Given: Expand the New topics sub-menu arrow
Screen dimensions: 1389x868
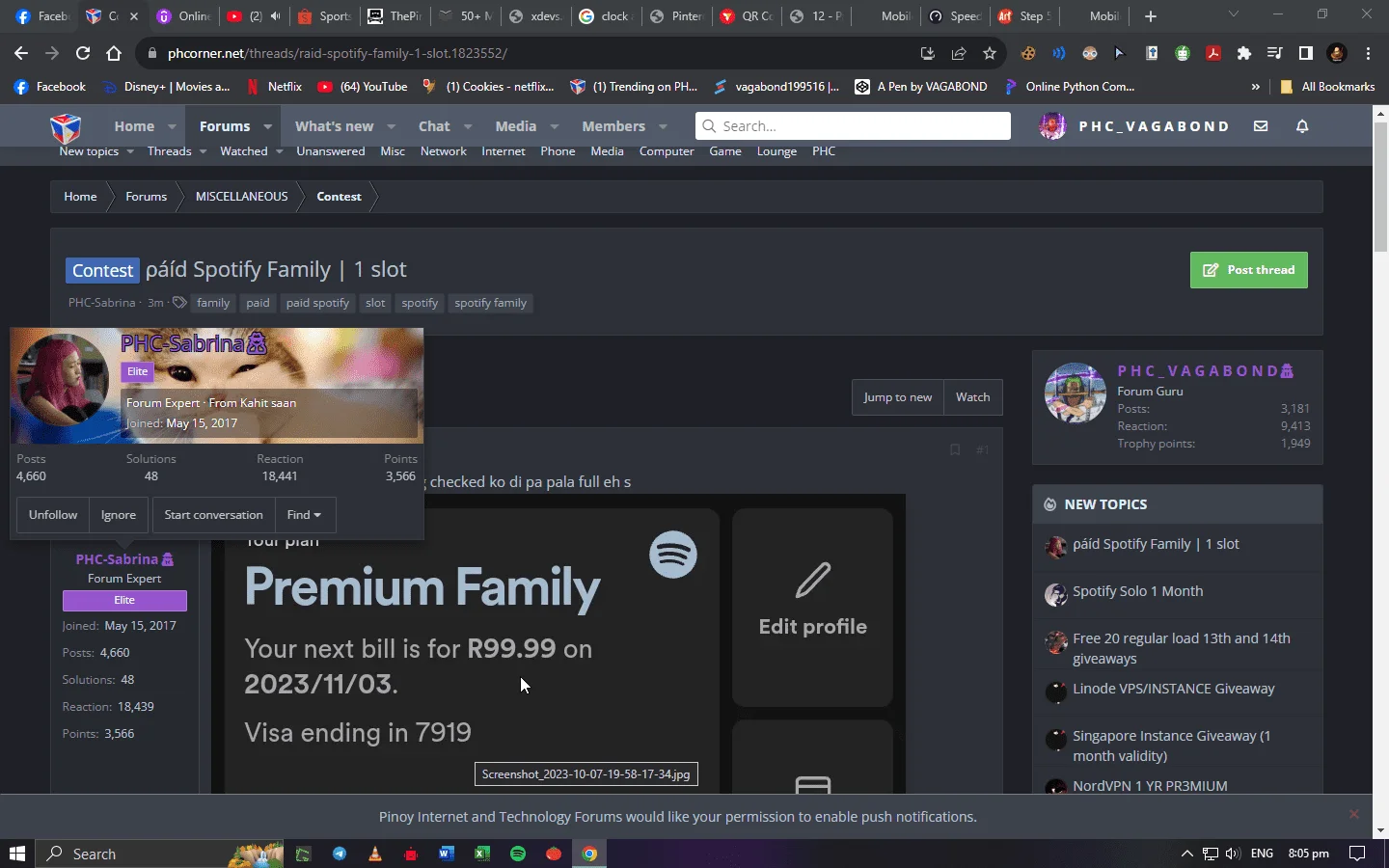Looking at the screenshot, I should pyautogui.click(x=130, y=151).
